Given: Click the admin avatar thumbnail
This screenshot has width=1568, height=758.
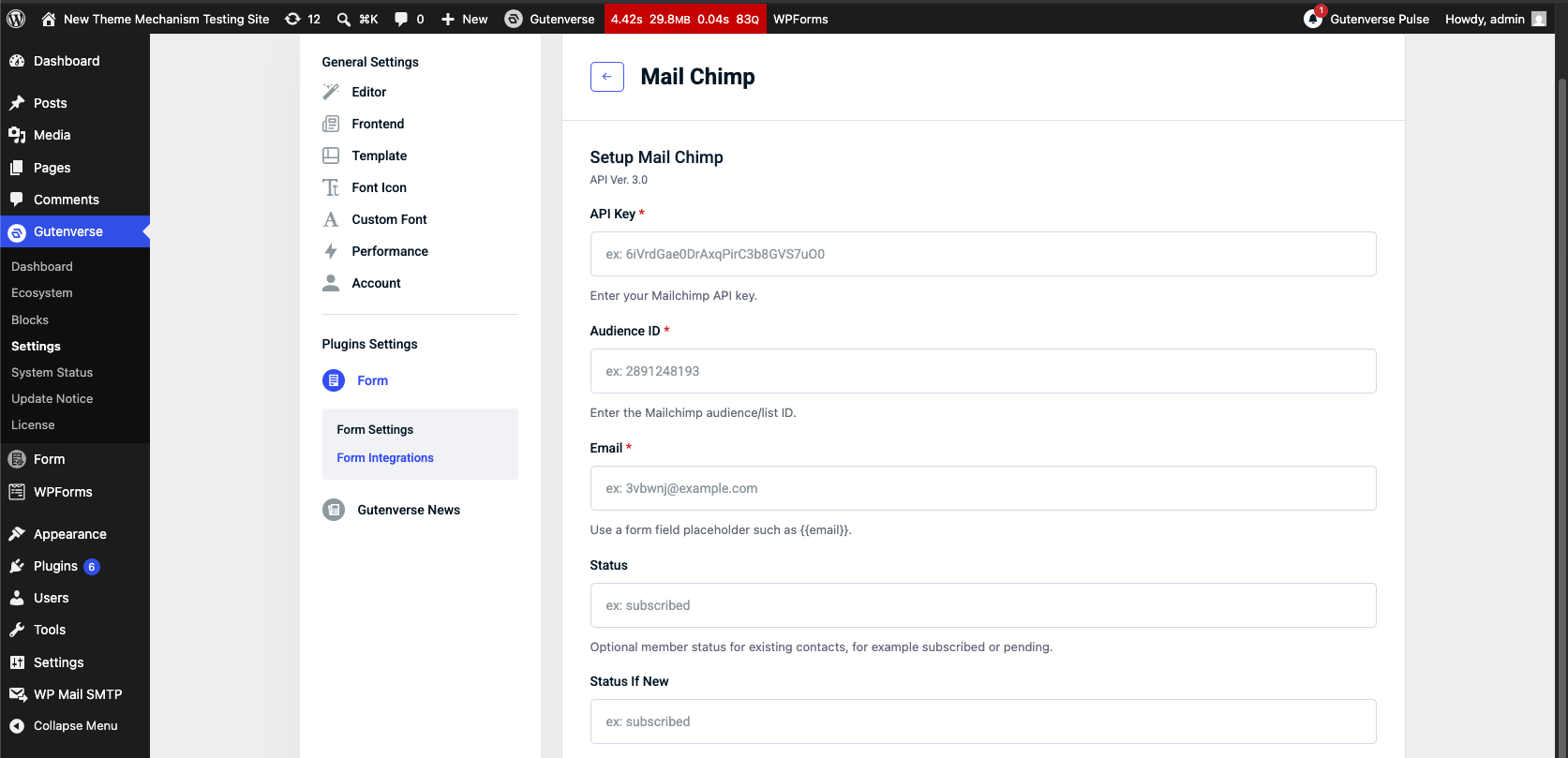Looking at the screenshot, I should coord(1539,19).
